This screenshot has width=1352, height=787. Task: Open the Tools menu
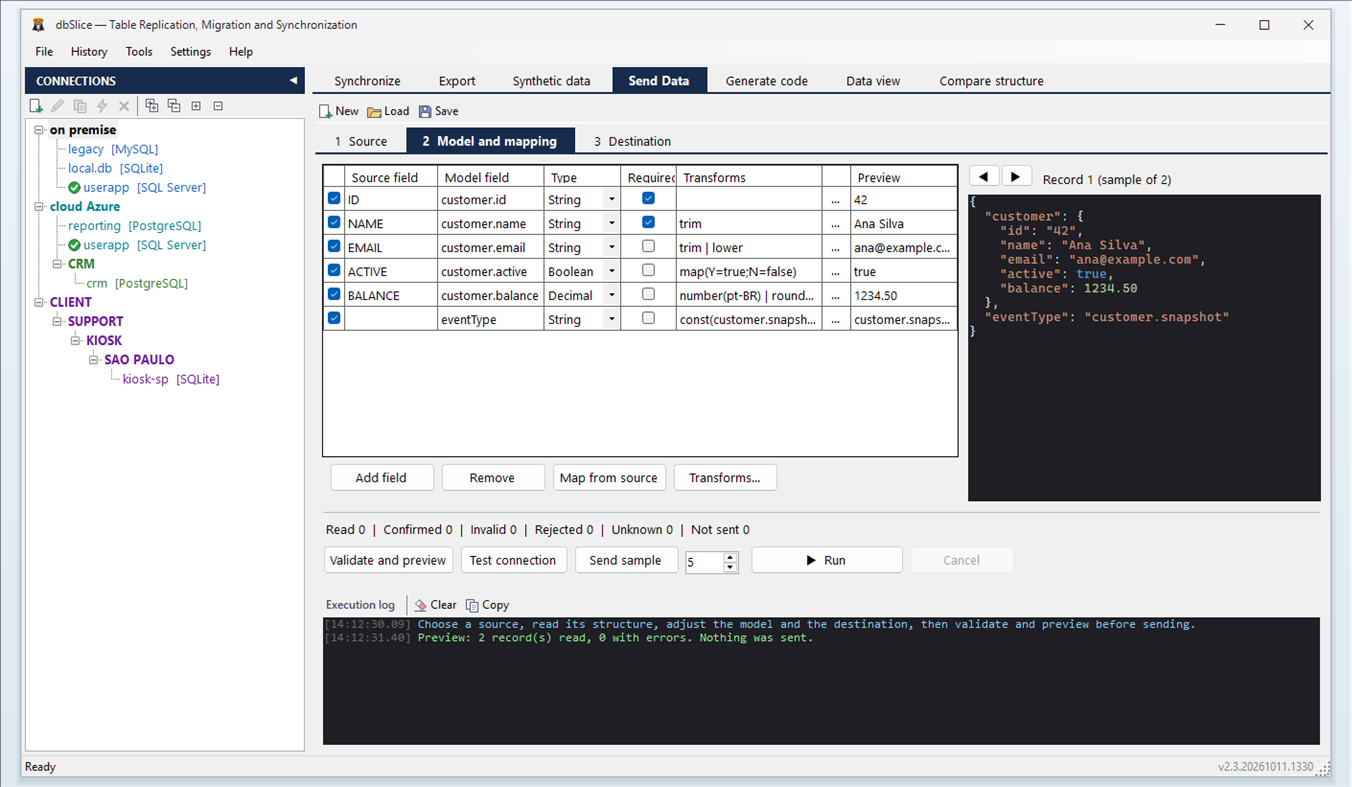click(x=139, y=52)
